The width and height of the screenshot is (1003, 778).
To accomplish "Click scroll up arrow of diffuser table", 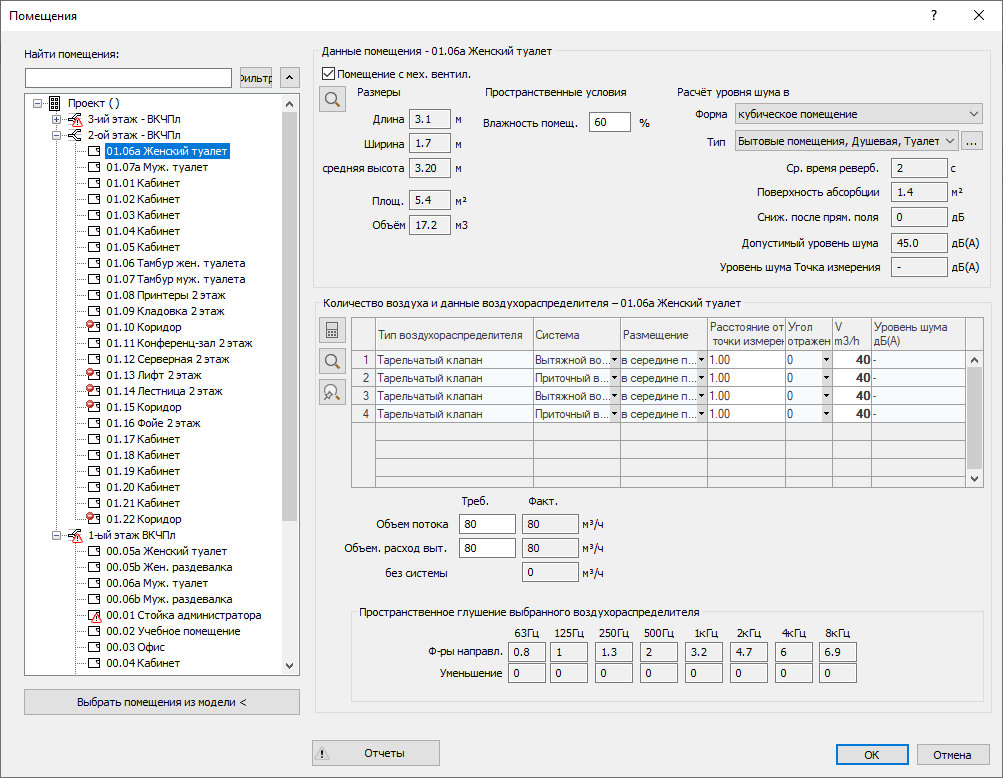I will [974, 360].
